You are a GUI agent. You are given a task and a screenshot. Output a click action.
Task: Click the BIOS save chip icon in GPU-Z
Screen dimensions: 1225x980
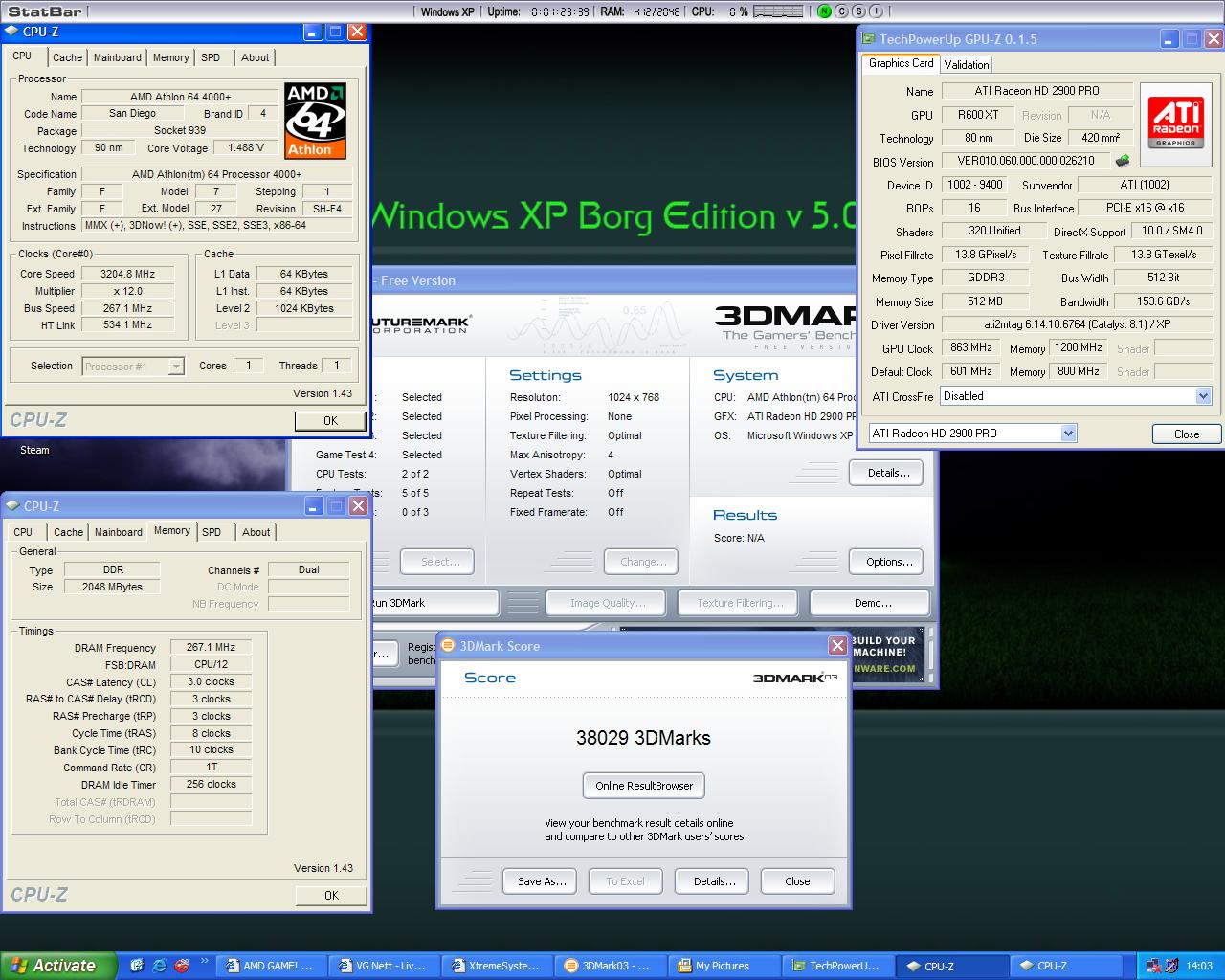coord(1123,161)
